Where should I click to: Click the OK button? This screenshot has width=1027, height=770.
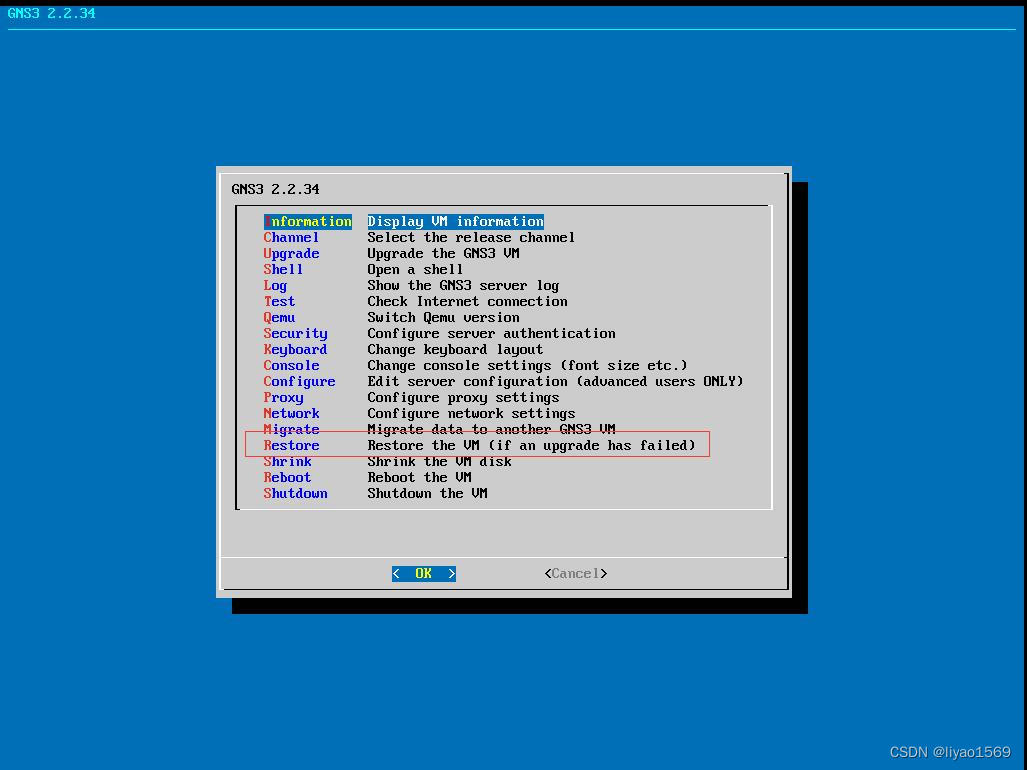point(424,574)
